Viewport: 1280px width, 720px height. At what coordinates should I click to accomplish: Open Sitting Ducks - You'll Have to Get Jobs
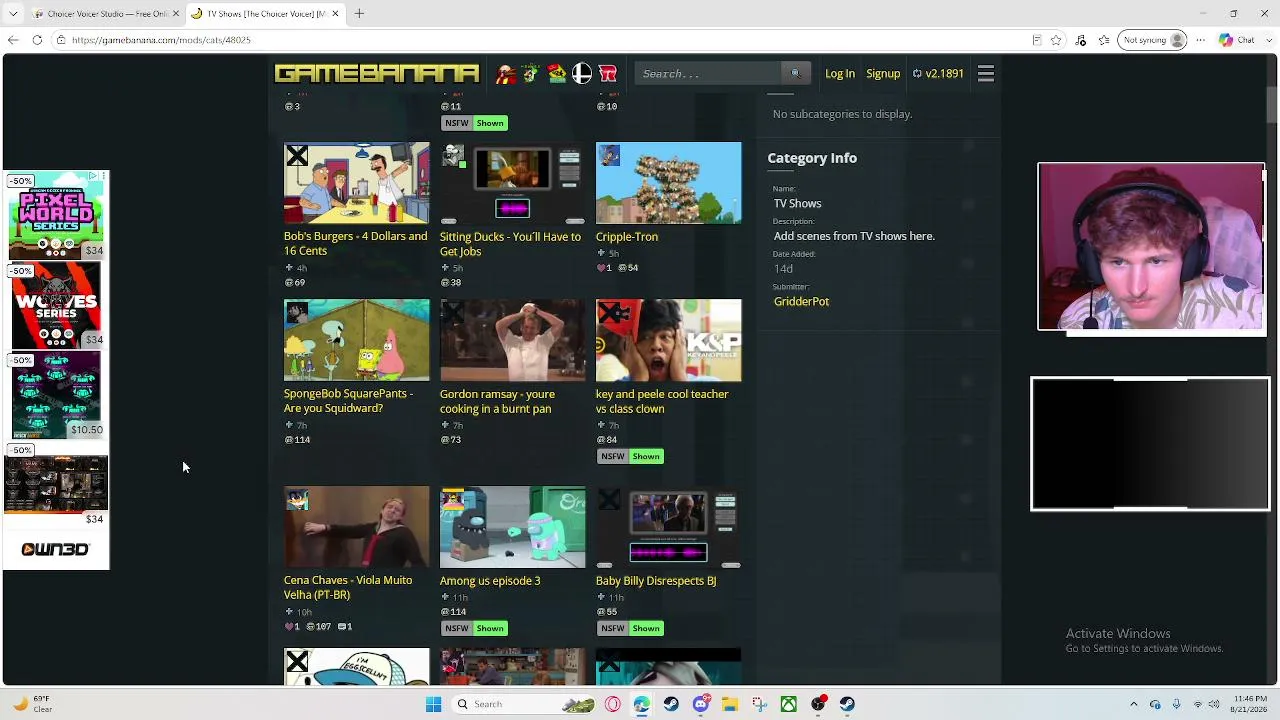coord(510,244)
